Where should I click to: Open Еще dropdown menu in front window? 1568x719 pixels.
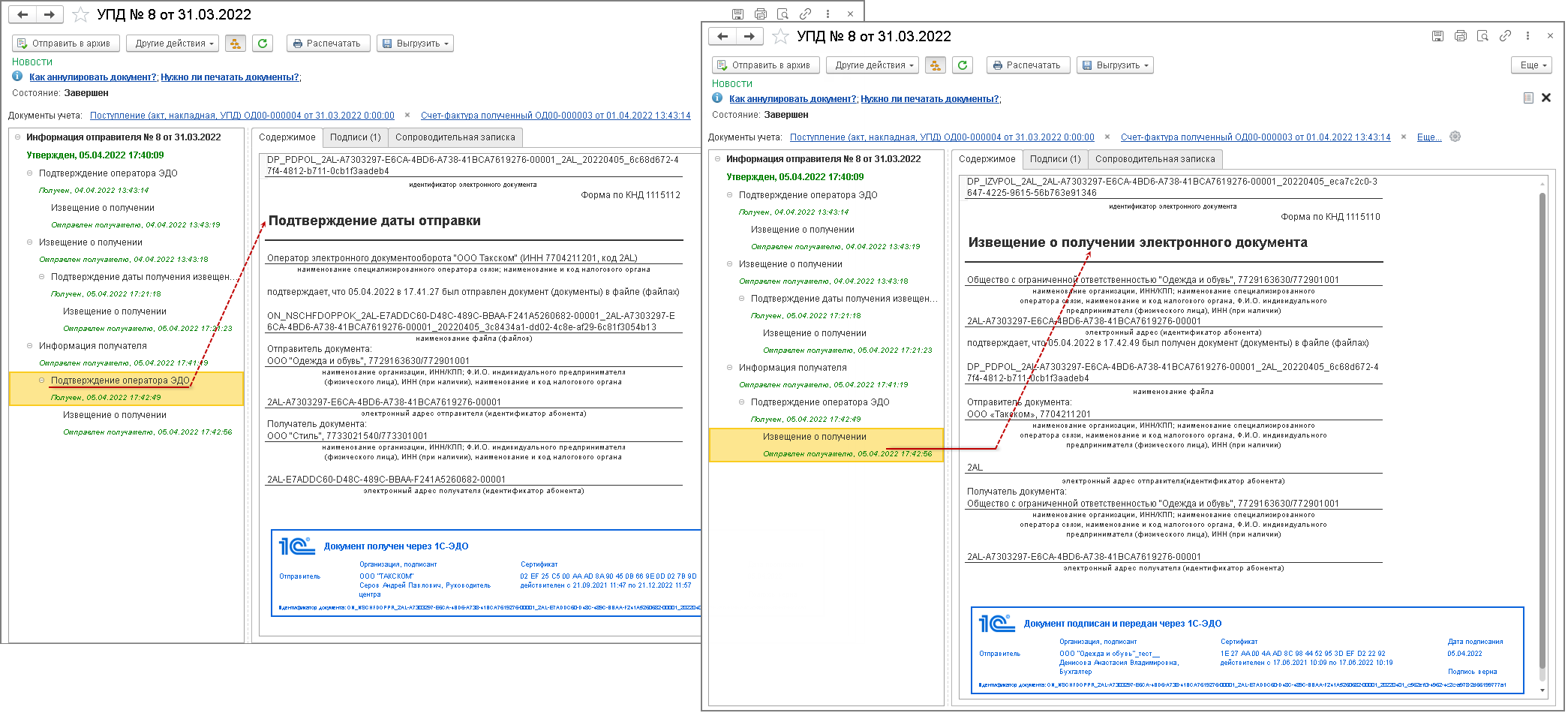(1533, 65)
